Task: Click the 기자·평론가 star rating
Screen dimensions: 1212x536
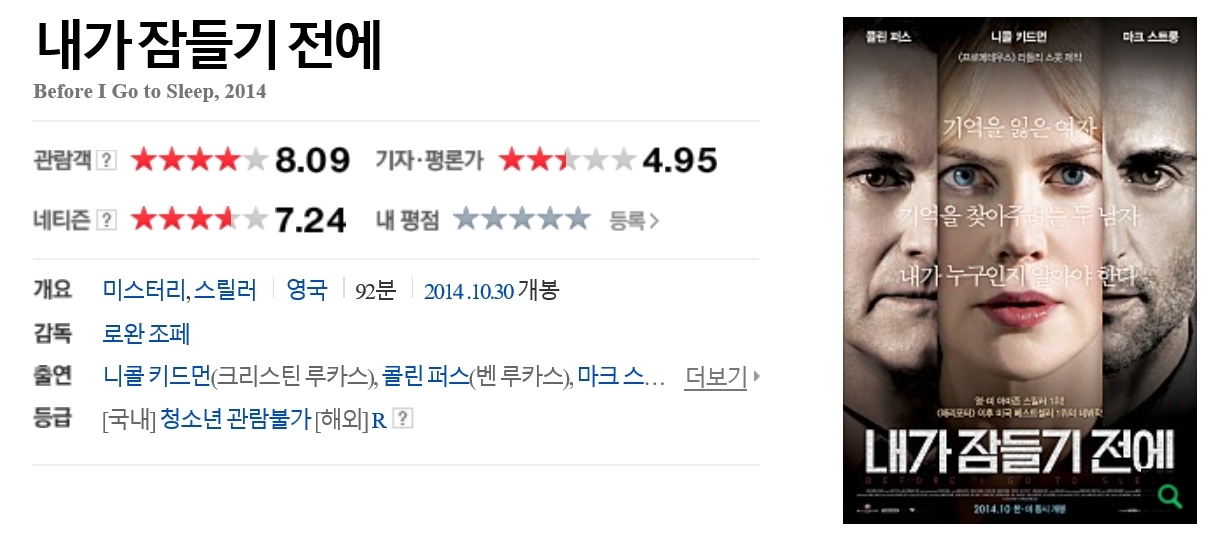Action: click(x=567, y=160)
